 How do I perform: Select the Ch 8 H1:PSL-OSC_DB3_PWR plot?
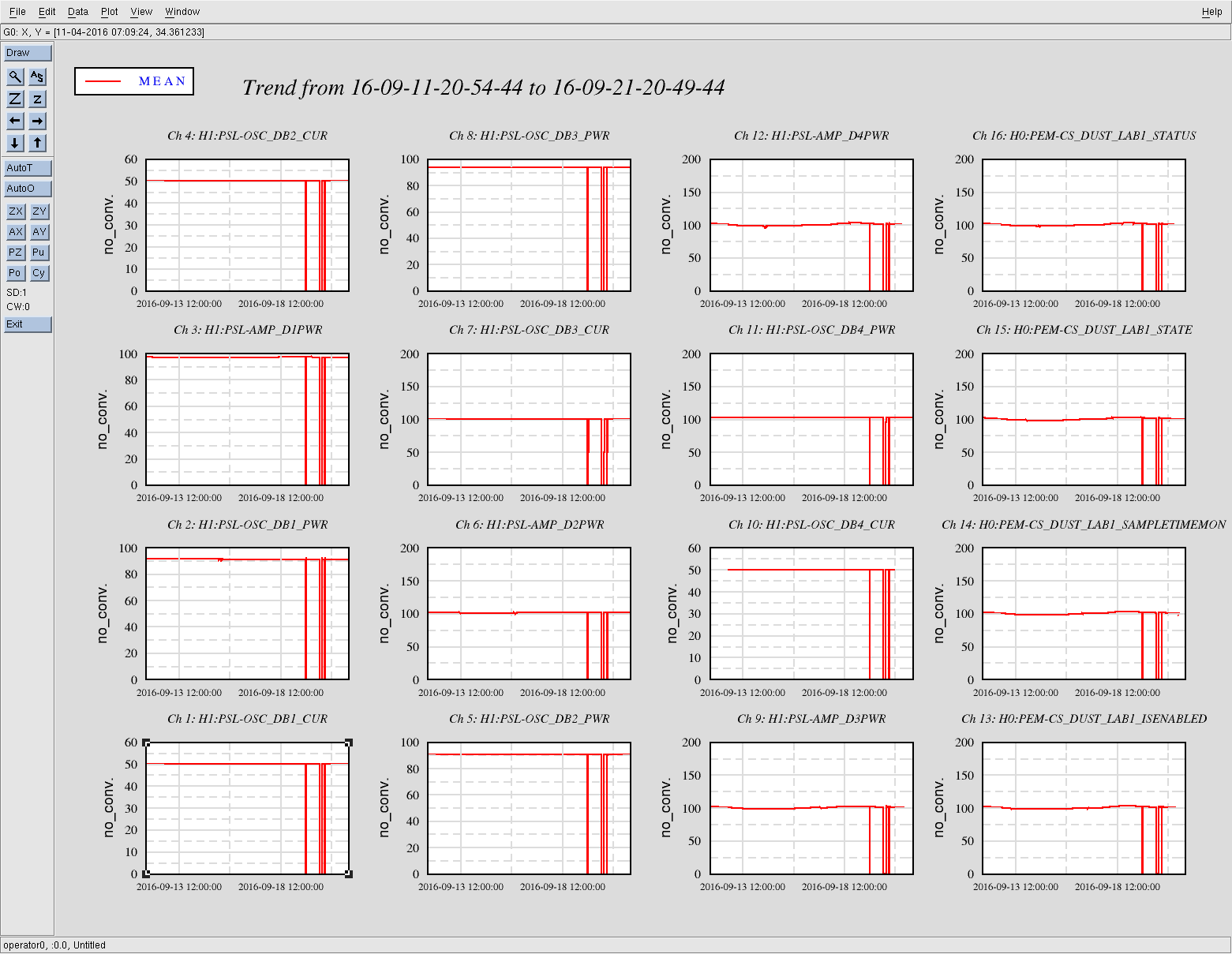tap(529, 225)
